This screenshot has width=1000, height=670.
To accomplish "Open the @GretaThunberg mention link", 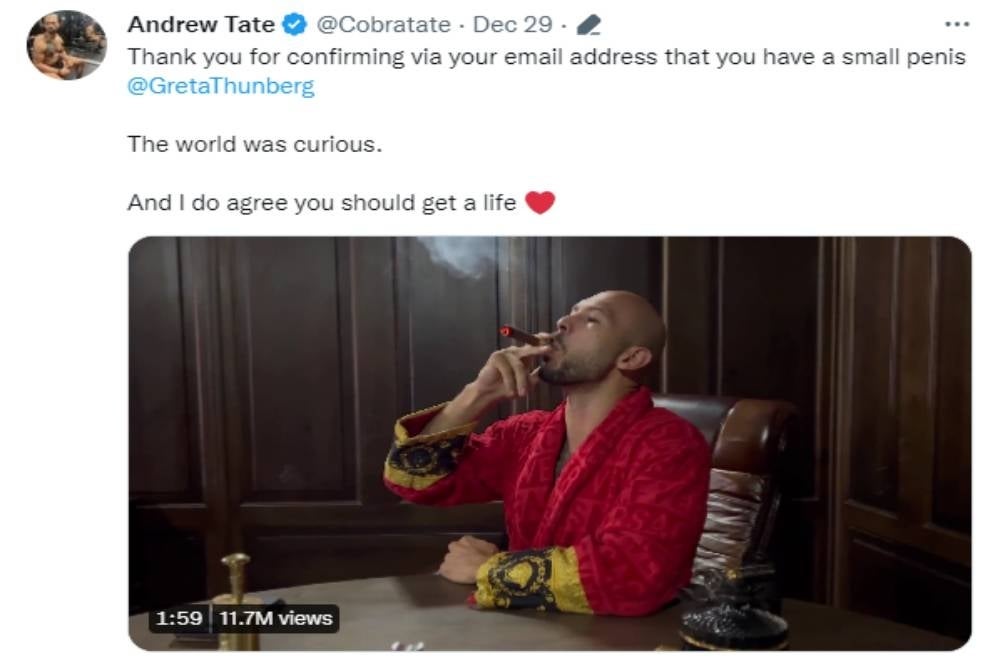I will pyautogui.click(x=221, y=85).
